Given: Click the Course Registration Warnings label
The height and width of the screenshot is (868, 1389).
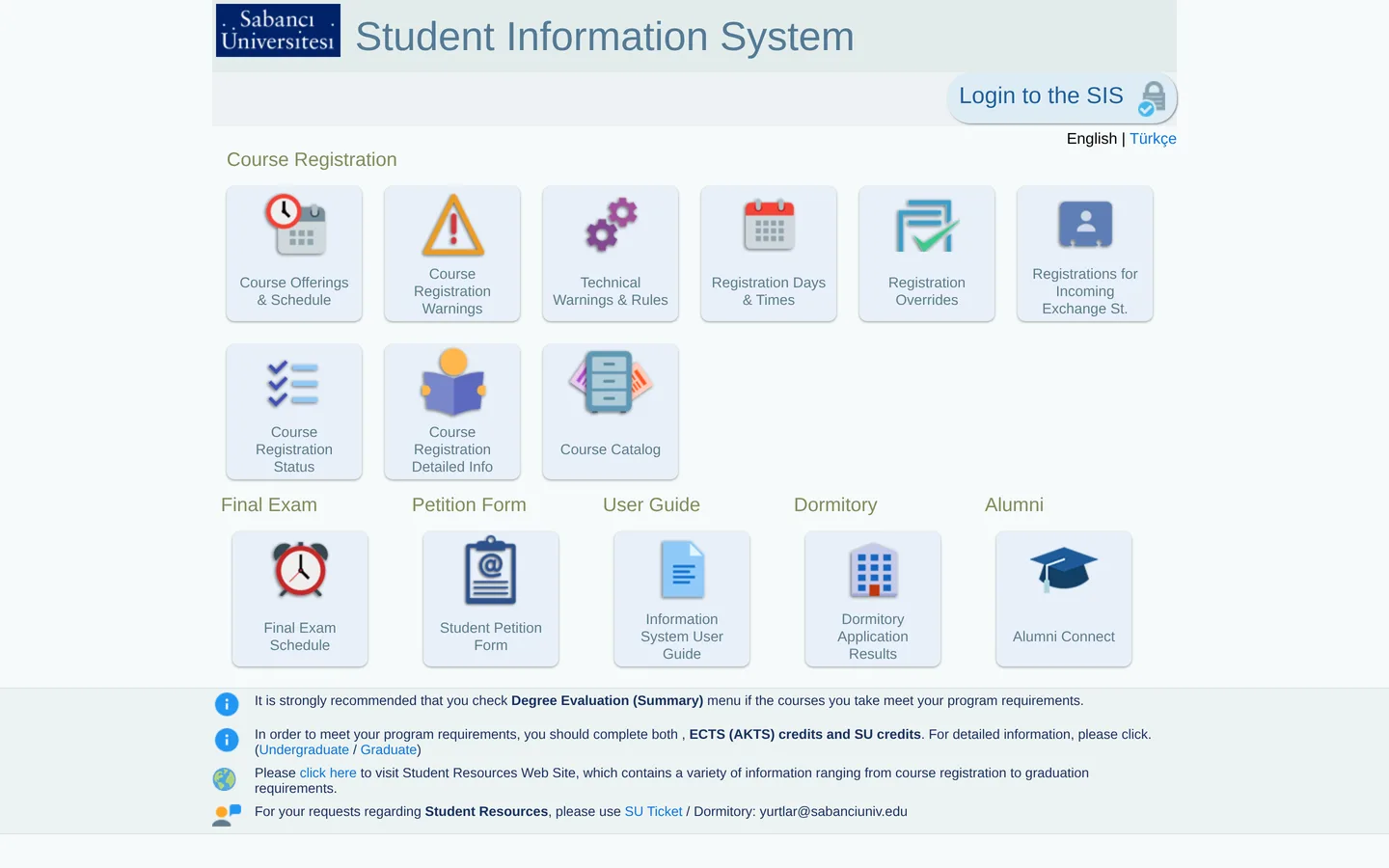Looking at the screenshot, I should (452, 291).
